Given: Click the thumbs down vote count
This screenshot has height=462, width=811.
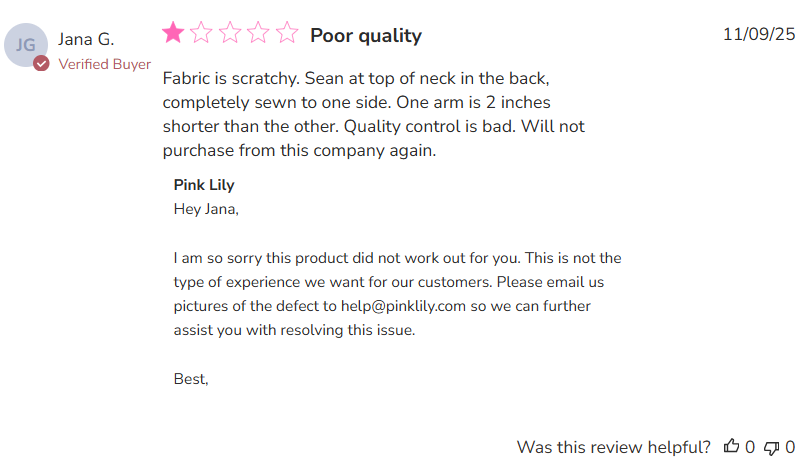Looking at the screenshot, I should tap(790, 447).
